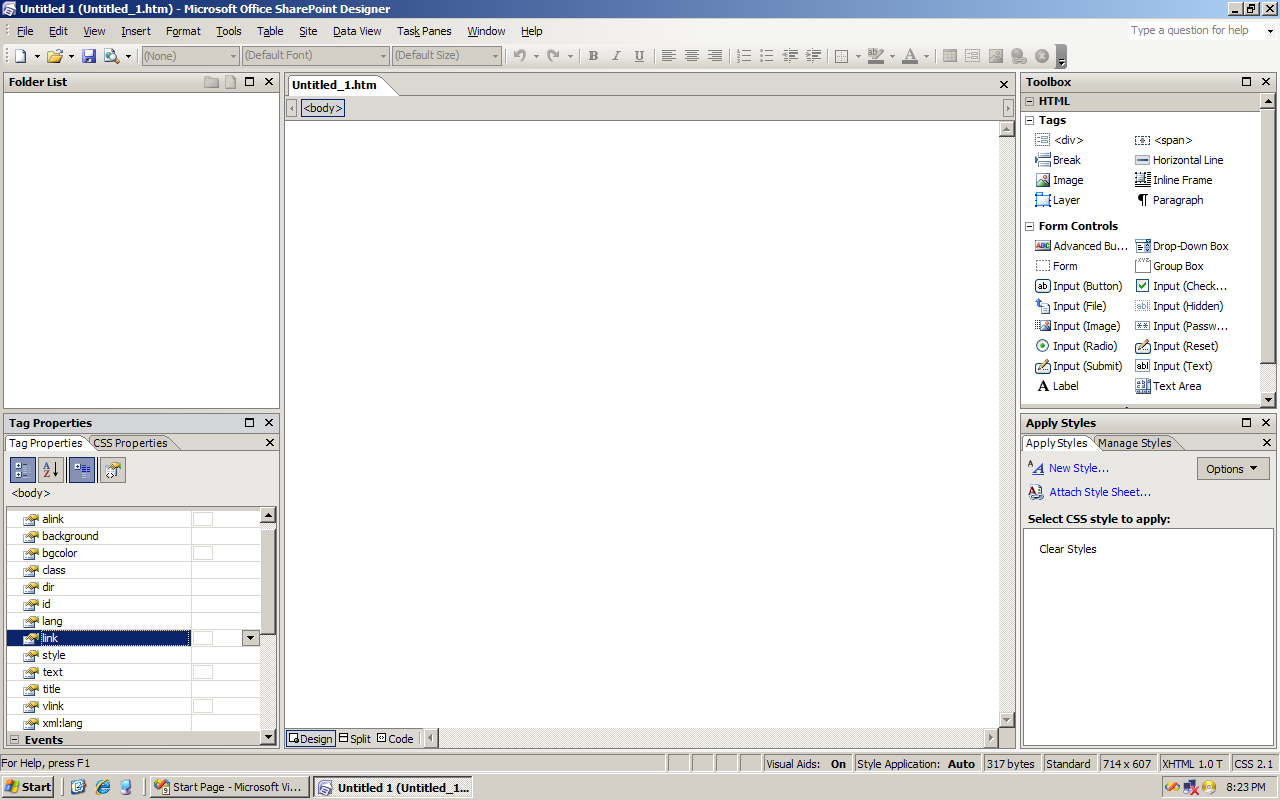This screenshot has width=1280, height=800.
Task: Toggle Align Text Left
Action: click(x=669, y=56)
